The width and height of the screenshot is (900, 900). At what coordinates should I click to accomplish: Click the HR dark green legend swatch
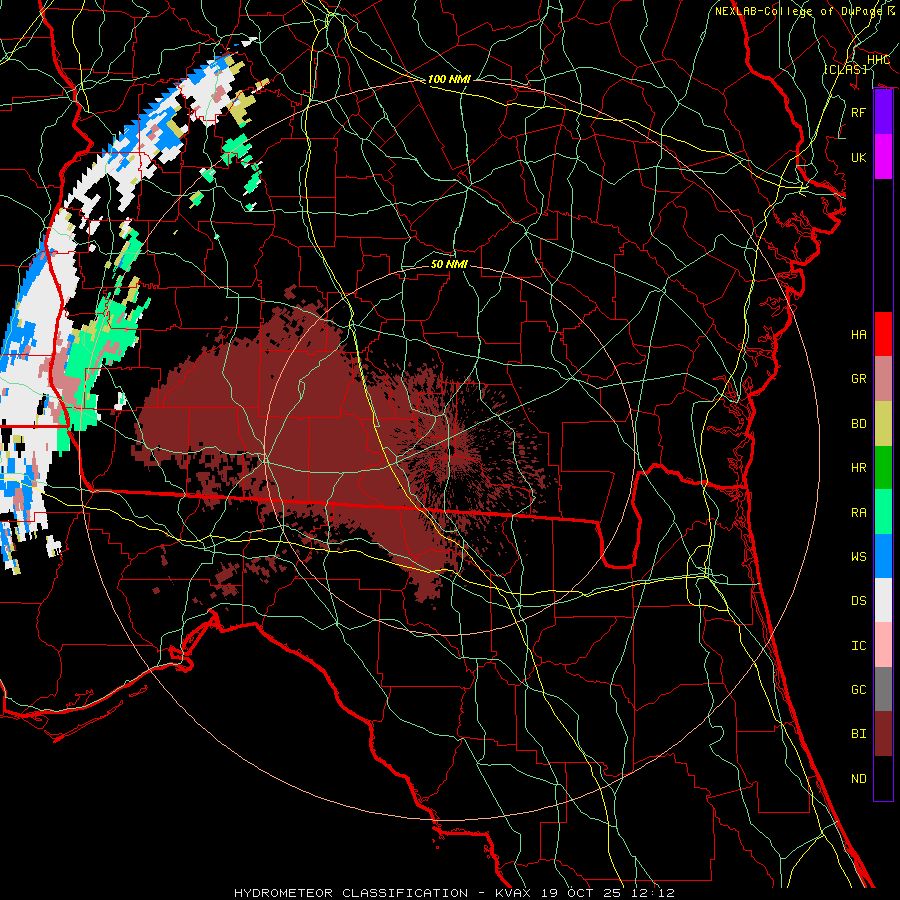click(883, 467)
